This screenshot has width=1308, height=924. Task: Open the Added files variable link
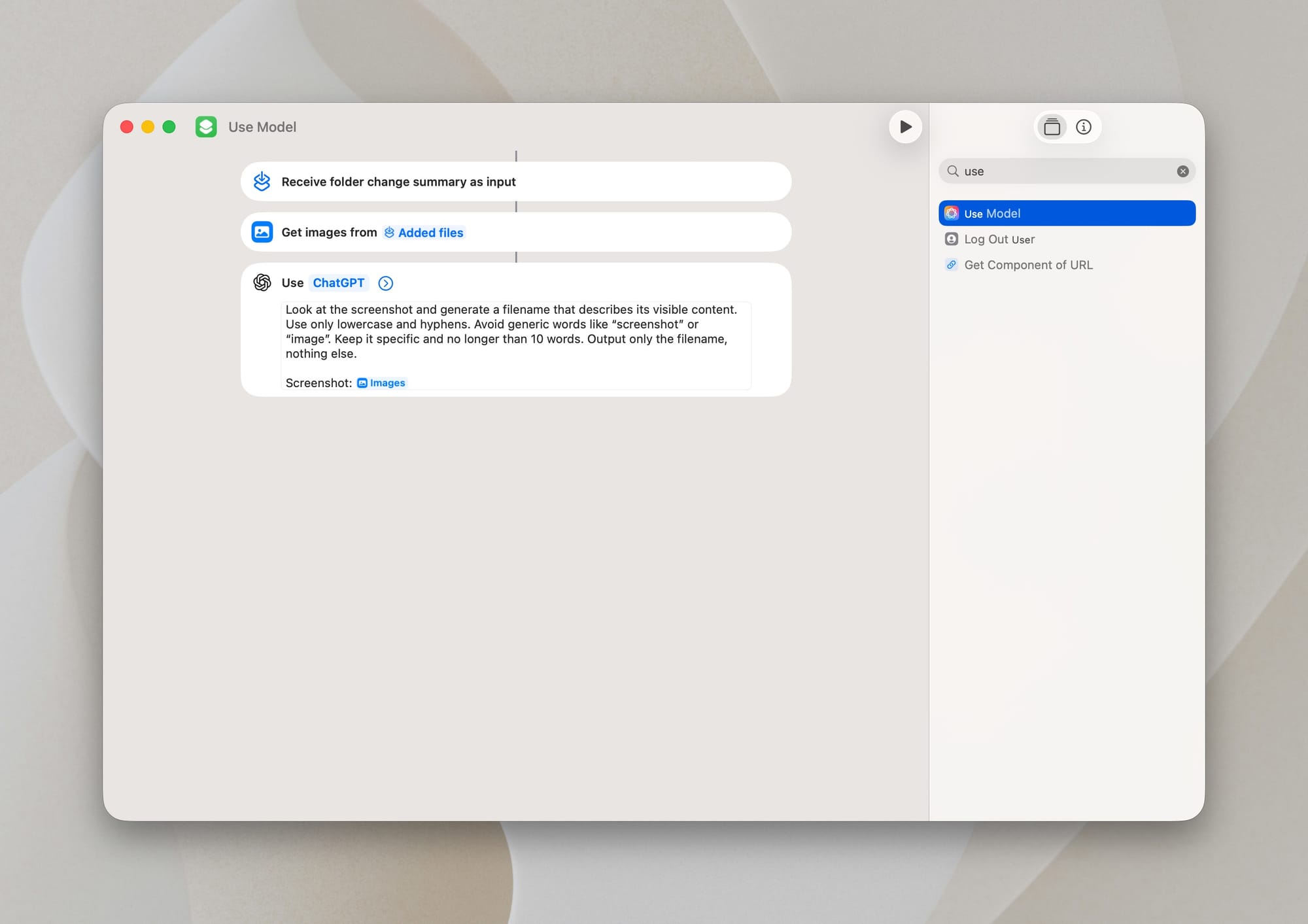[x=430, y=232]
